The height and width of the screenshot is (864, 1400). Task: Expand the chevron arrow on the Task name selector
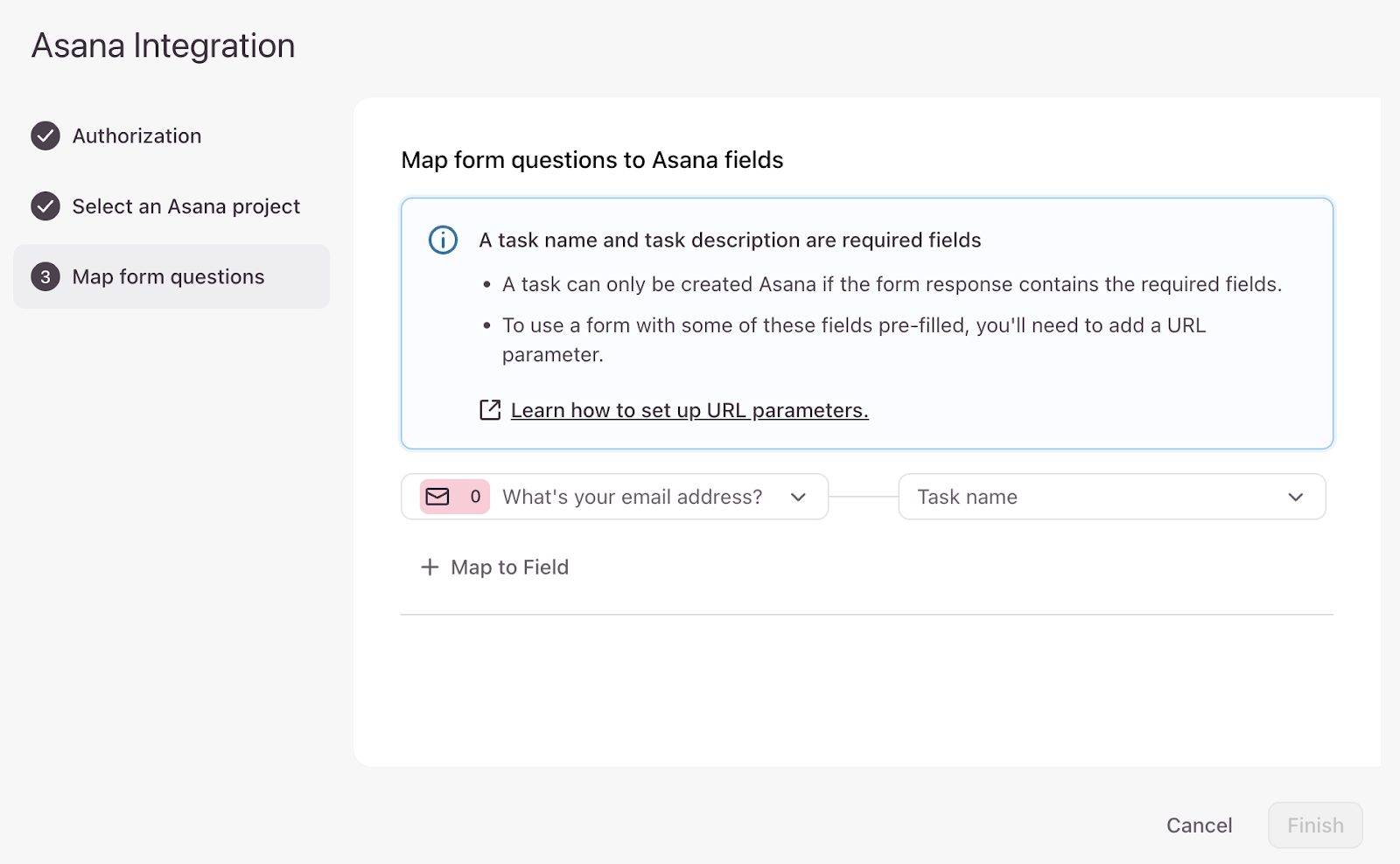click(1295, 497)
